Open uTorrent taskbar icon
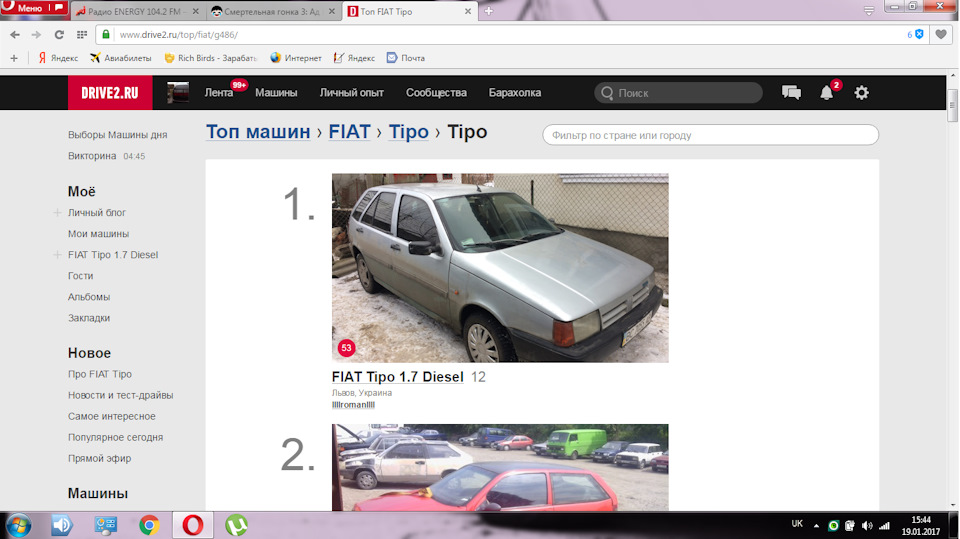This screenshot has height=539, width=960. click(x=236, y=526)
